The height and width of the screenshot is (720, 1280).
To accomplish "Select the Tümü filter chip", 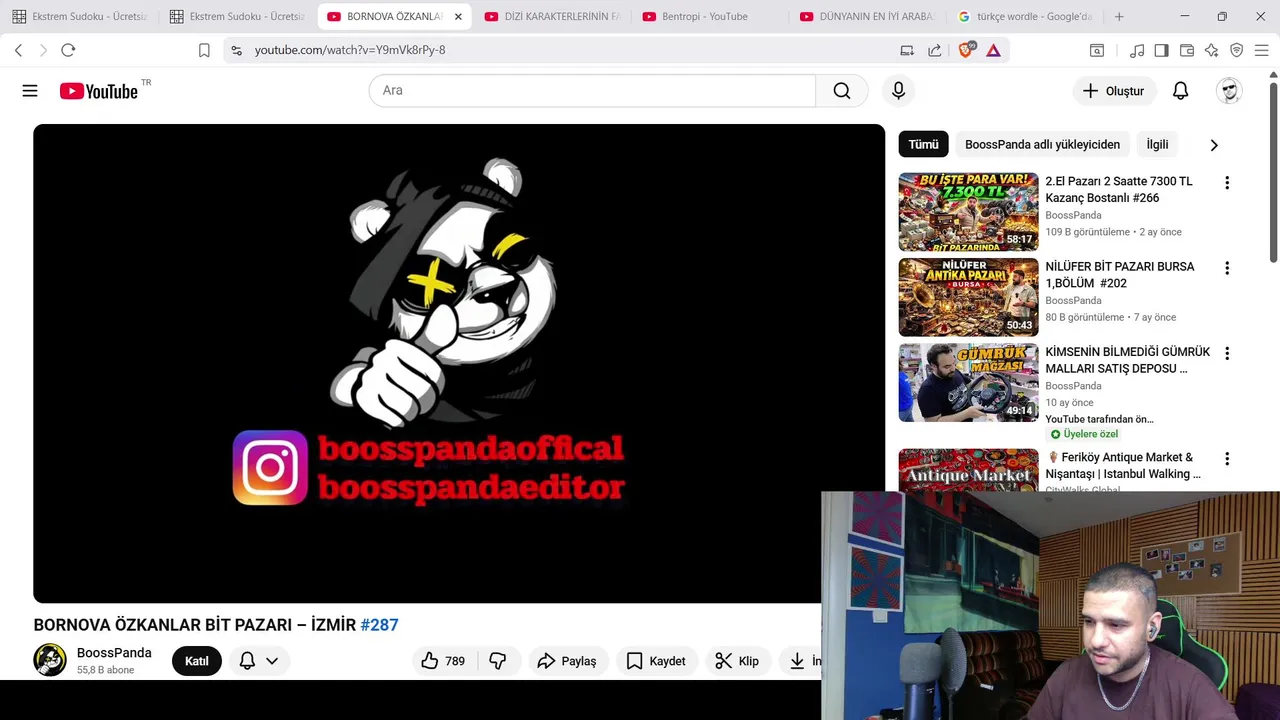I will 923,145.
